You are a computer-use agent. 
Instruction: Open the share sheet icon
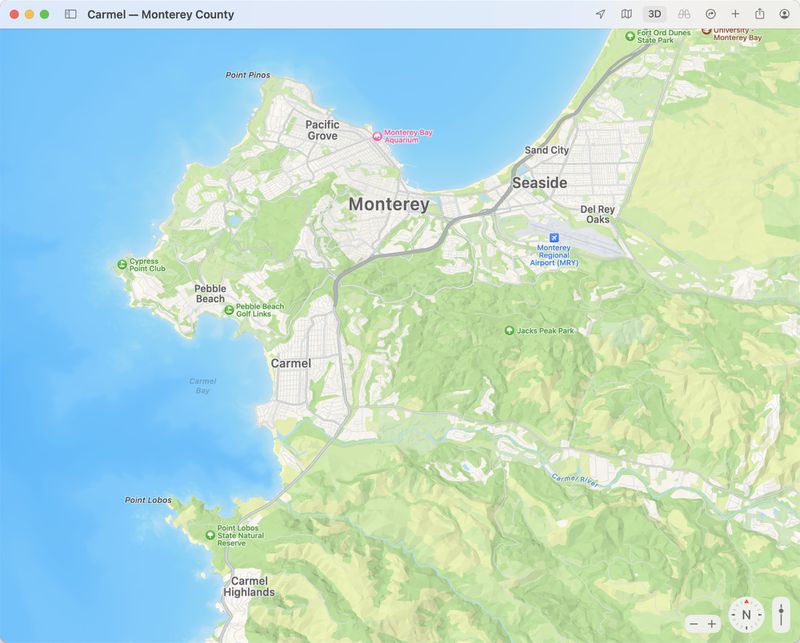pos(760,13)
